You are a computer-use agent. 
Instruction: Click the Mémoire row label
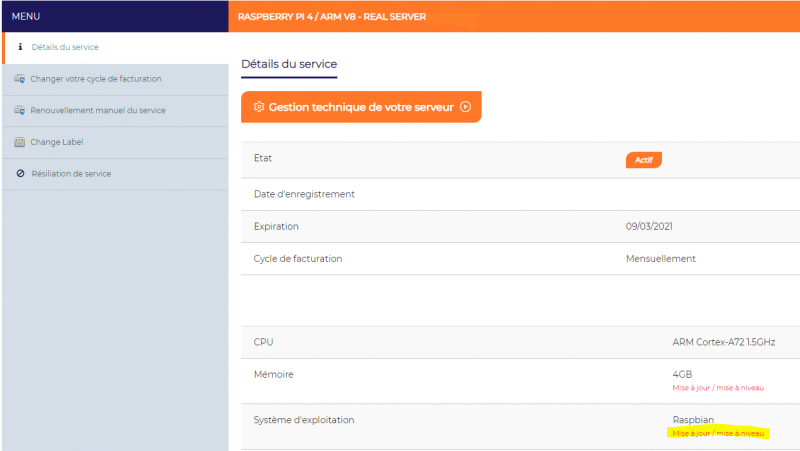pos(273,374)
